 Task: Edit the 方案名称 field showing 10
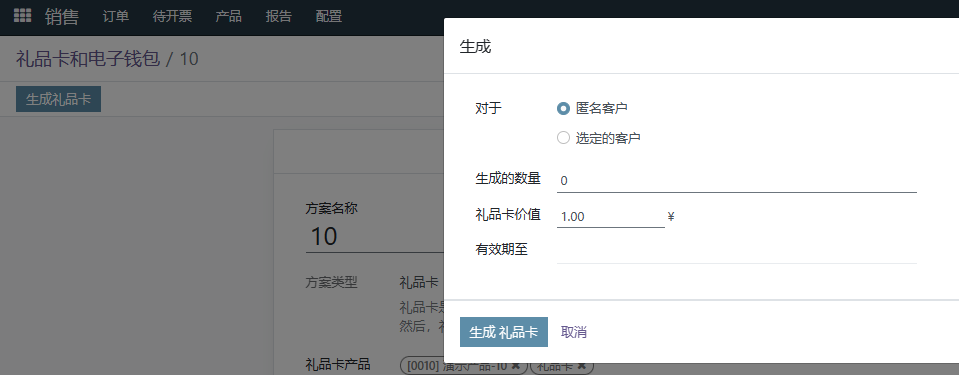pyautogui.click(x=374, y=236)
